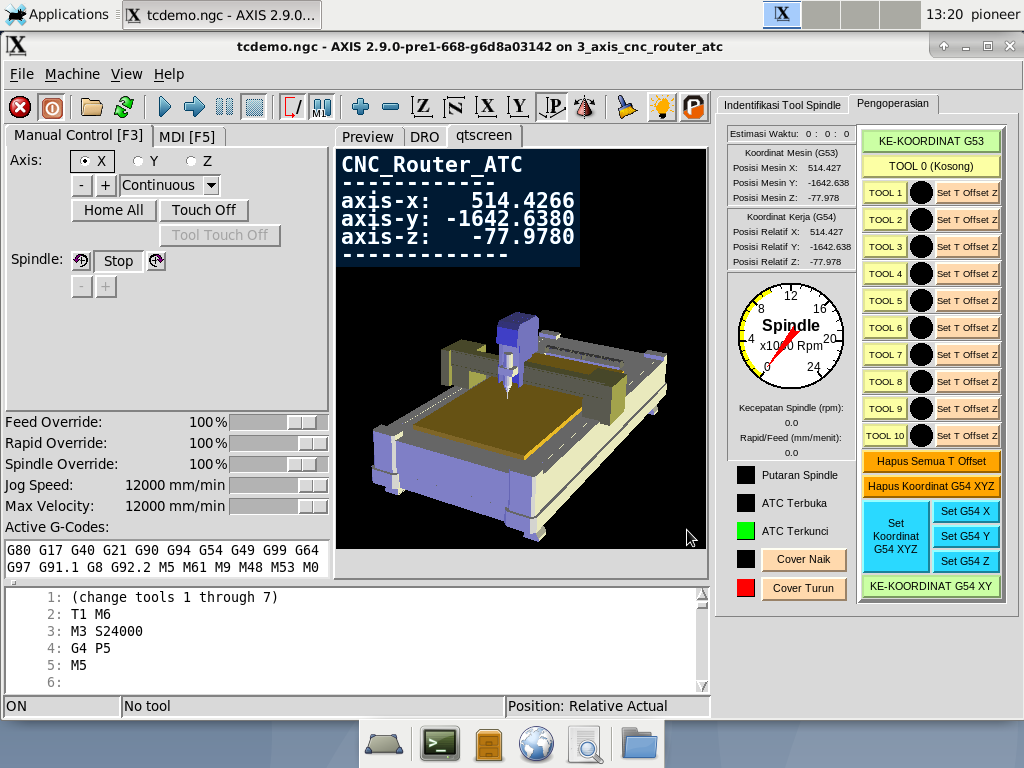Switch to the DRO tab
The image size is (1024, 768).
[x=424, y=137]
